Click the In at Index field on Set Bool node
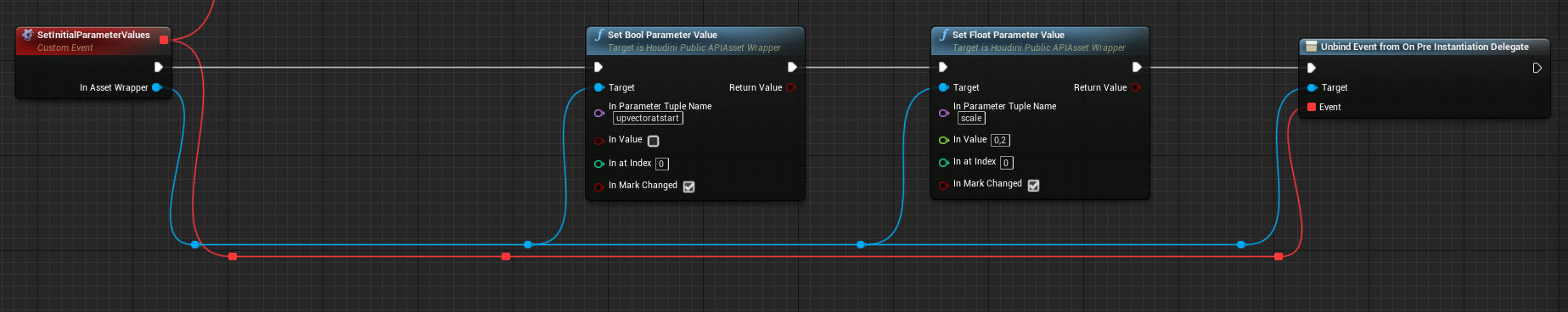1568x312 pixels. (x=662, y=164)
